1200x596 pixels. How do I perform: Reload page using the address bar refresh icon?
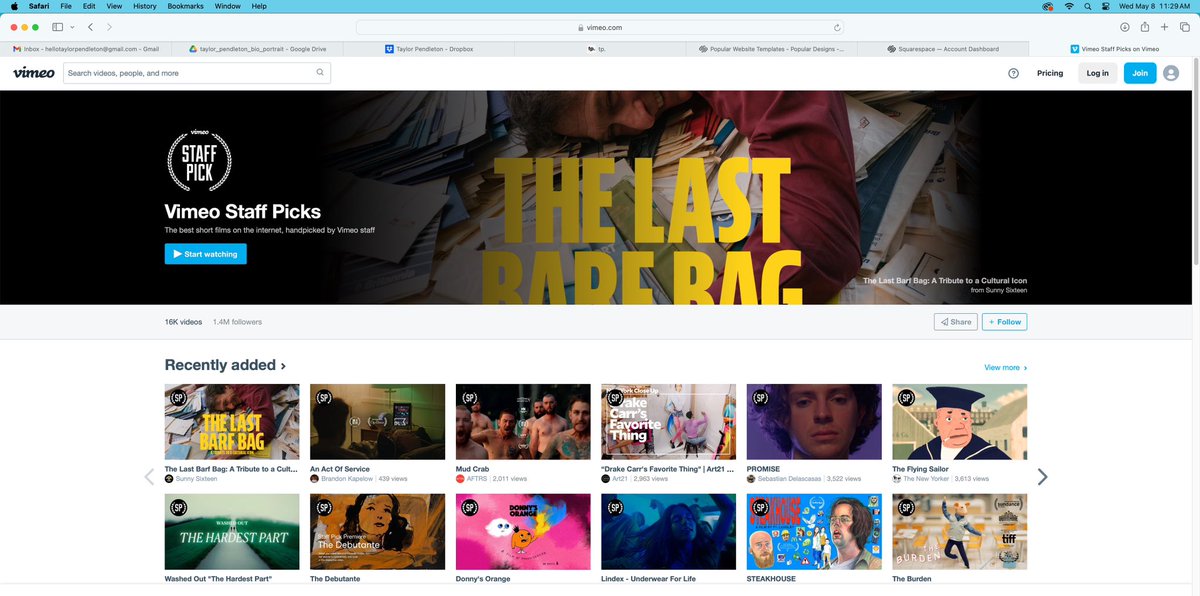click(837, 28)
